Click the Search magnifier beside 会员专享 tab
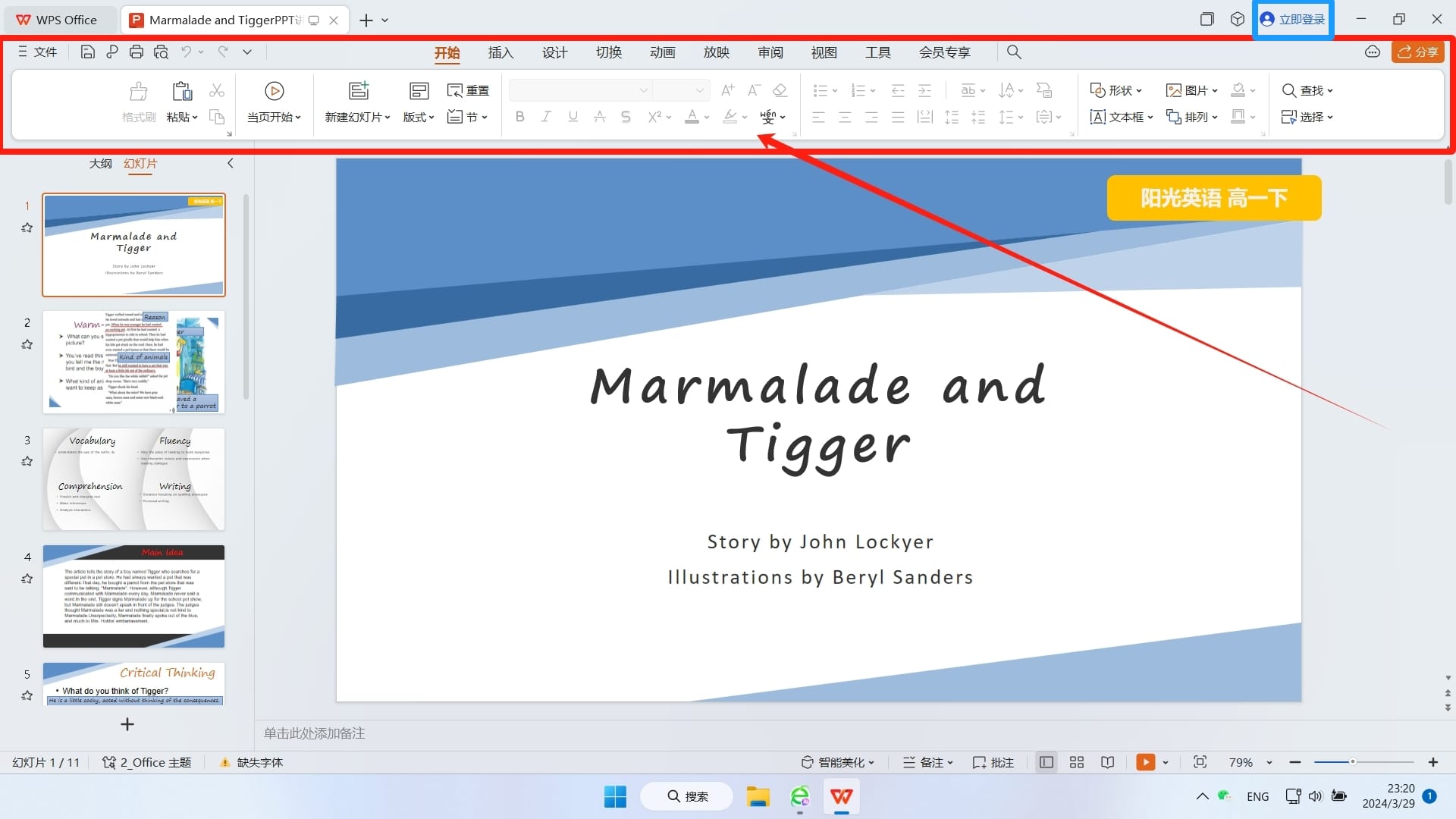This screenshot has width=1456, height=819. pos(1014,52)
